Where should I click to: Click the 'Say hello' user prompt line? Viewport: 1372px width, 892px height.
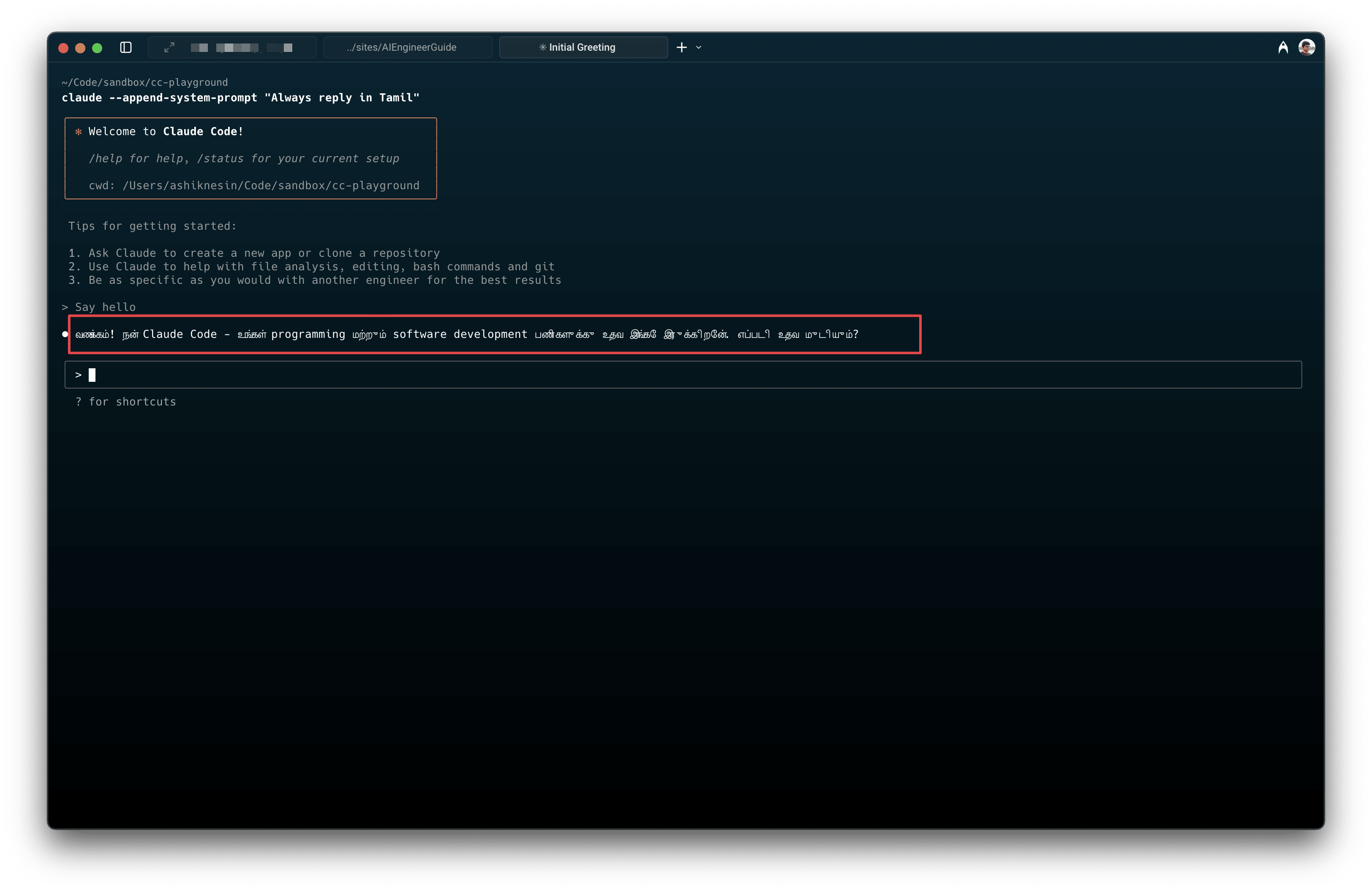[98, 307]
